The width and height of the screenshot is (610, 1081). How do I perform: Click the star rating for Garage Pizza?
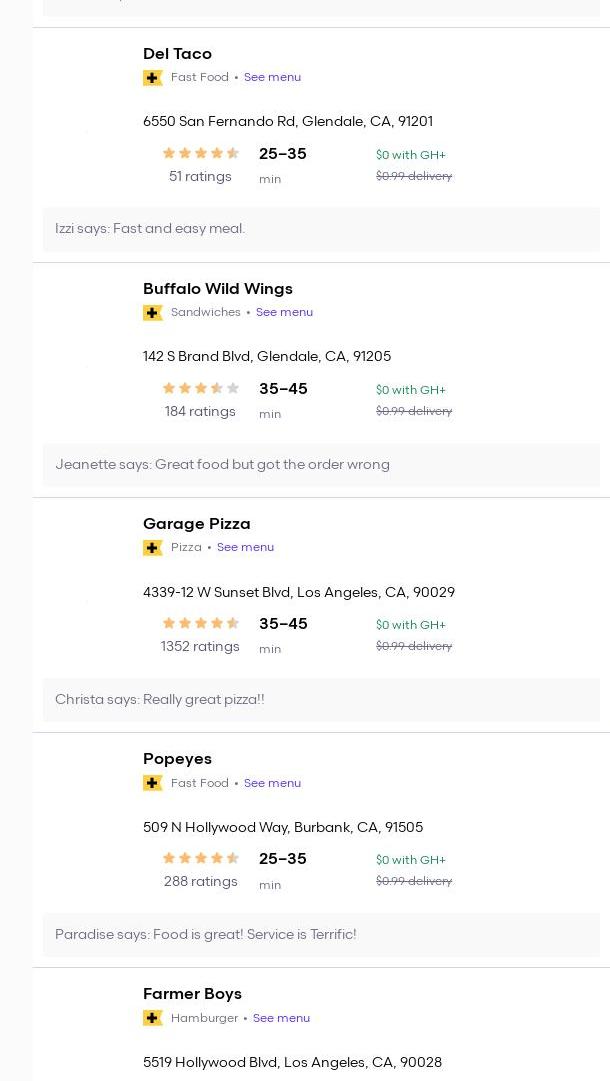(x=200, y=623)
